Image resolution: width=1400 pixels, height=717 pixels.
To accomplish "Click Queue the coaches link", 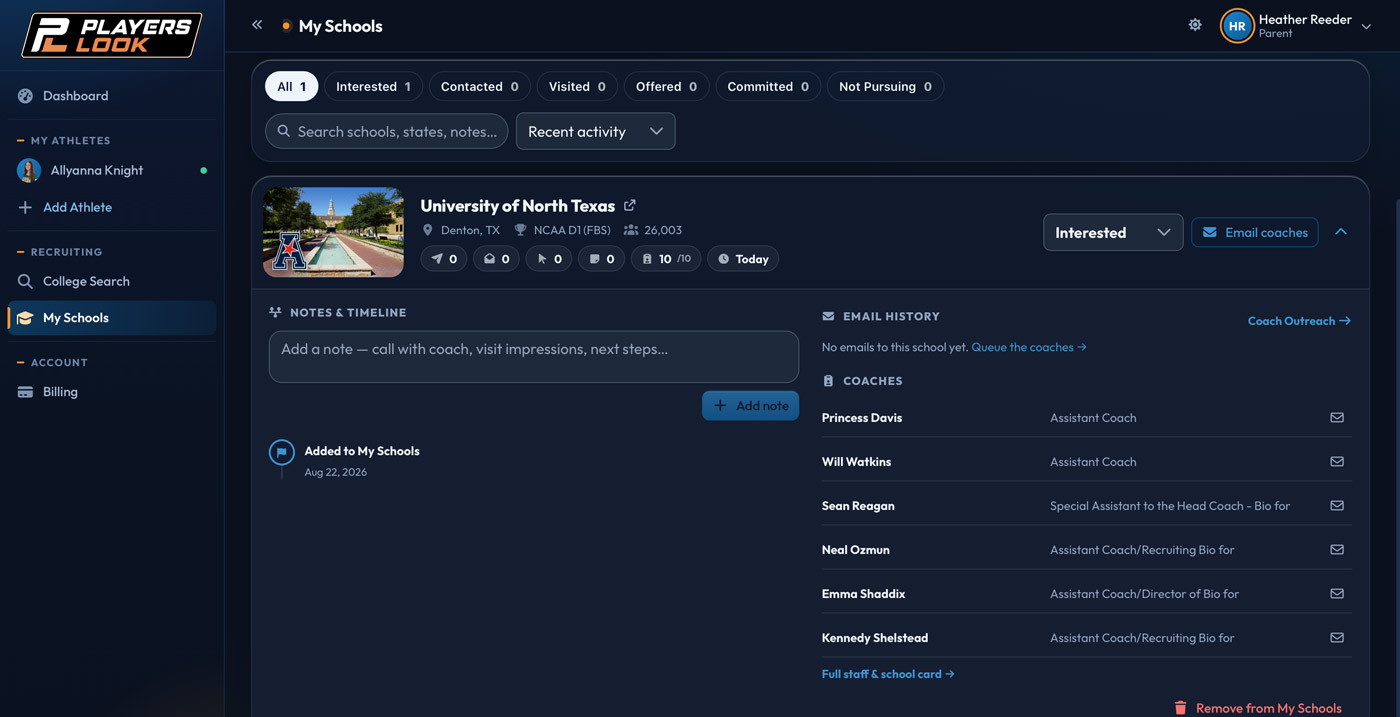I will (x=1029, y=347).
